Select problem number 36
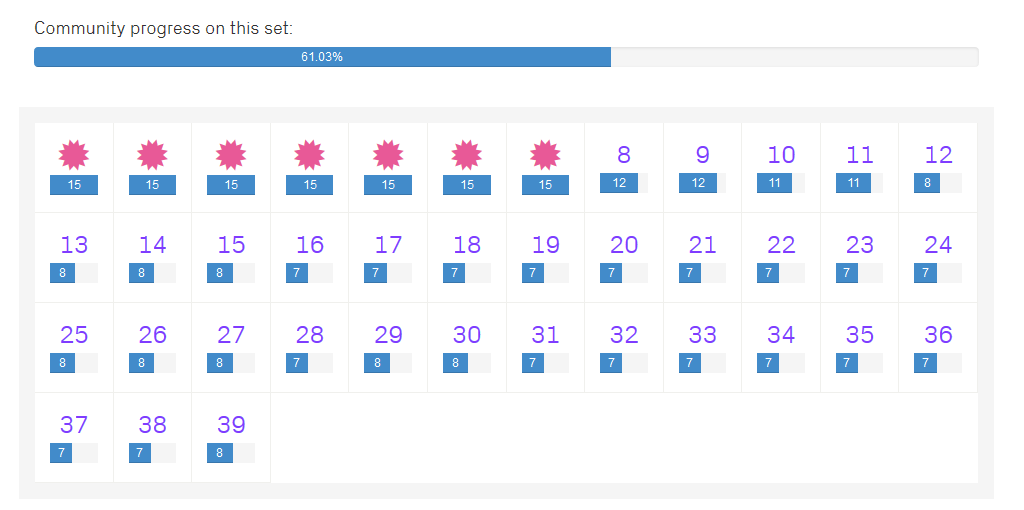 (938, 335)
